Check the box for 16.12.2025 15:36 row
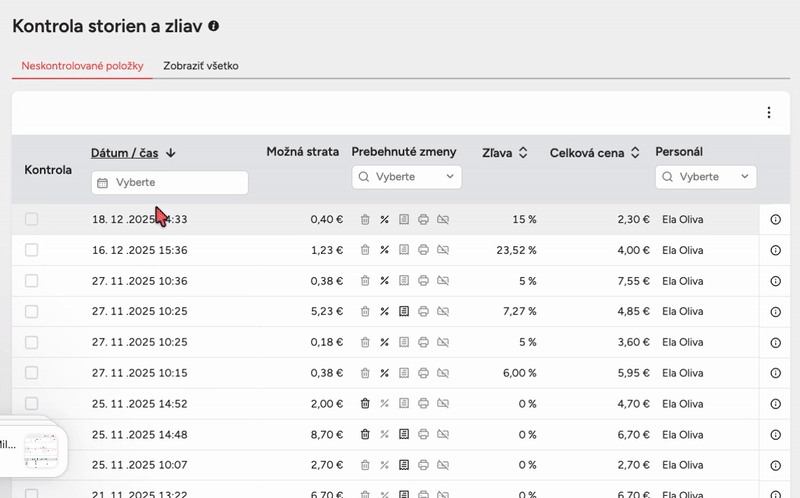 pyautogui.click(x=32, y=250)
